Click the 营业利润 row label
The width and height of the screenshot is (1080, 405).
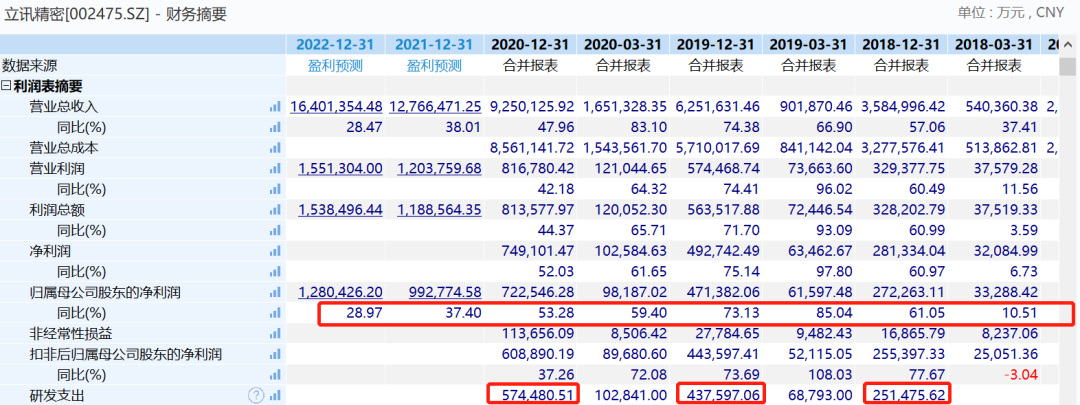pos(56,169)
